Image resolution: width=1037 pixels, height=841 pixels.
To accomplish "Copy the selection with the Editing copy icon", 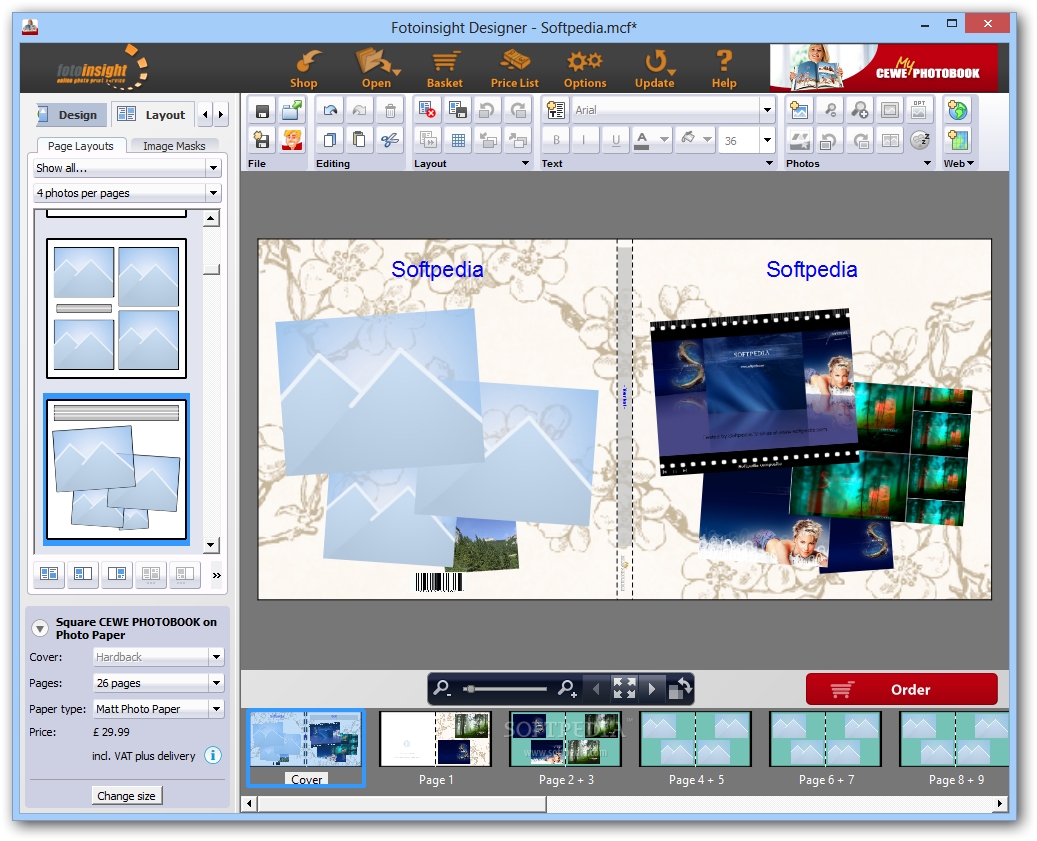I will (329, 140).
